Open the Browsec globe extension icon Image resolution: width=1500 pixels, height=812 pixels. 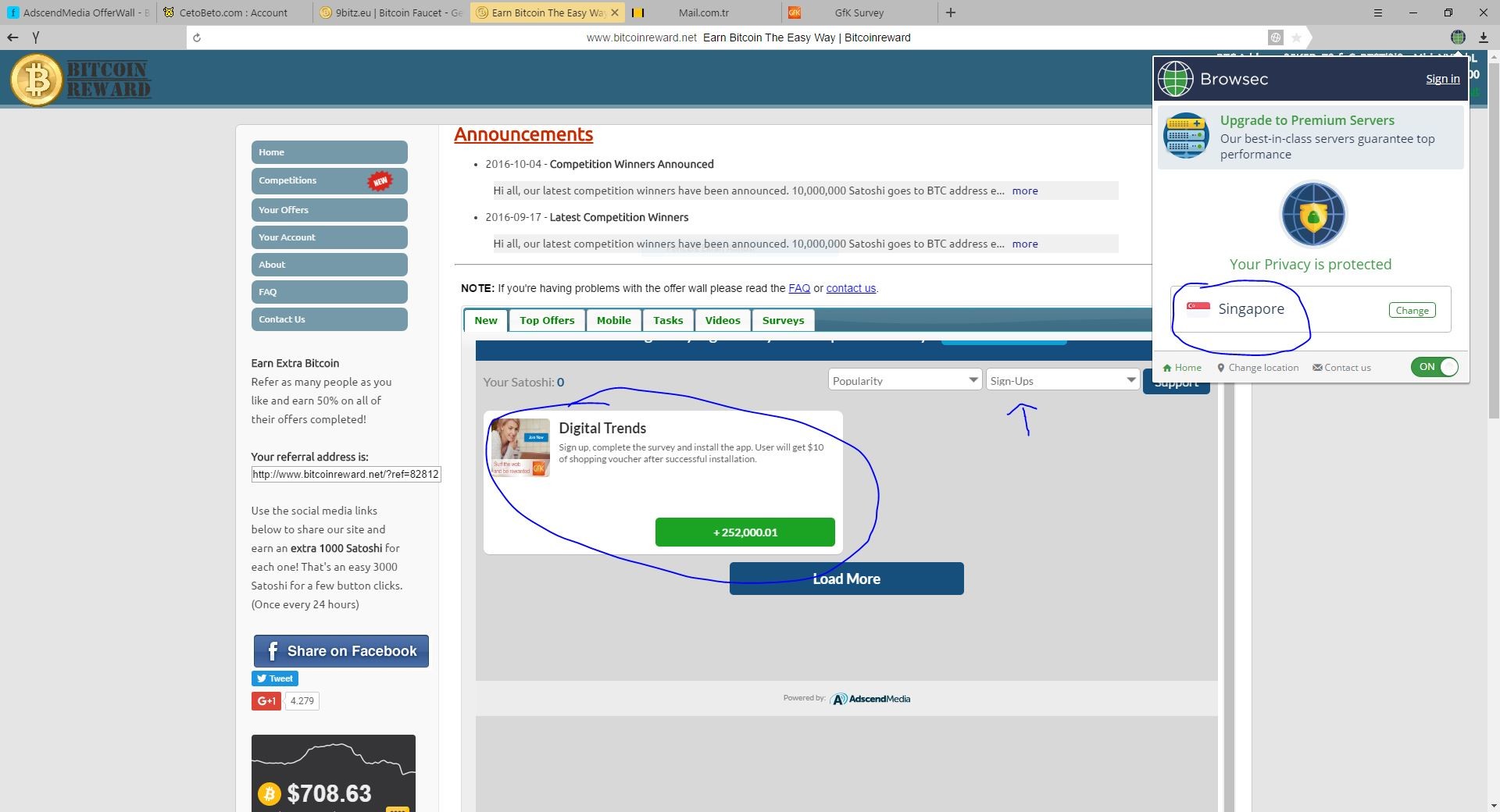coord(1458,37)
